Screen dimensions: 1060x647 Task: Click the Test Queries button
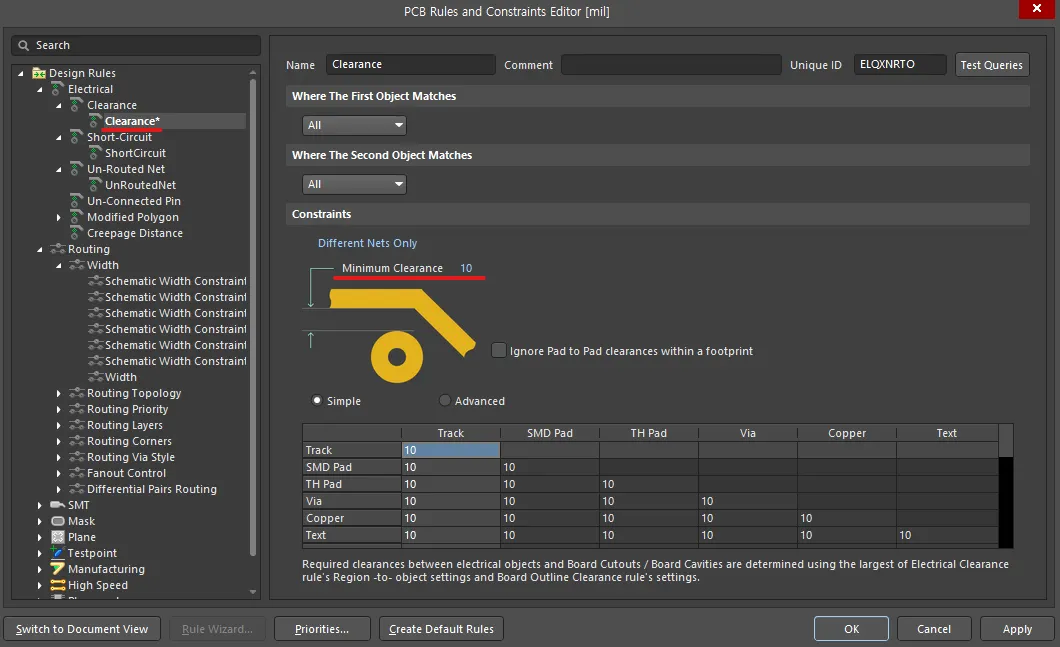991,65
